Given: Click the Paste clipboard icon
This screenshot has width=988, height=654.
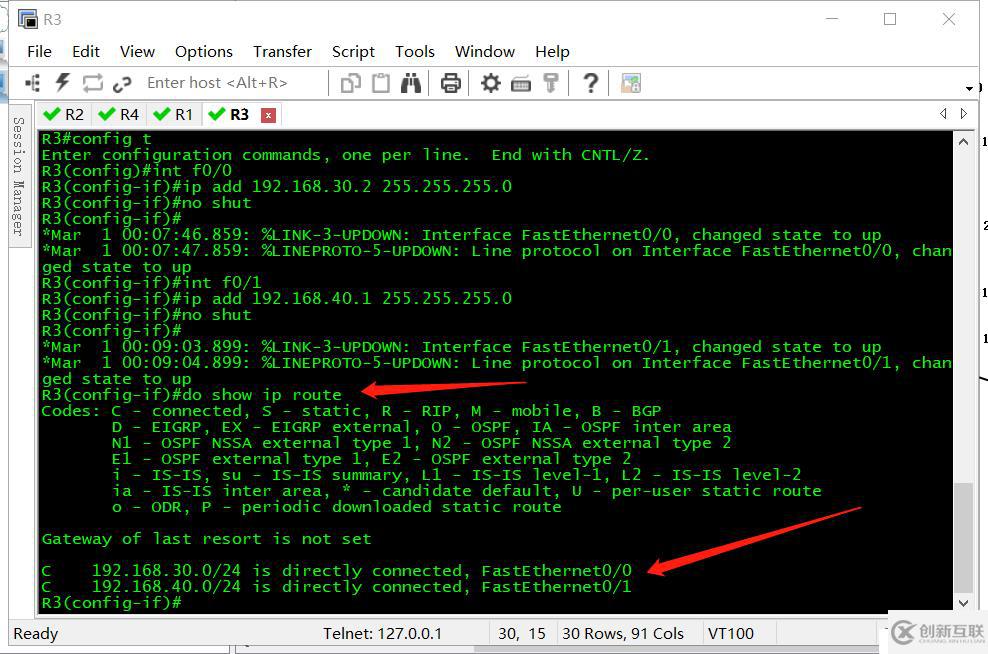Looking at the screenshot, I should pos(381,83).
